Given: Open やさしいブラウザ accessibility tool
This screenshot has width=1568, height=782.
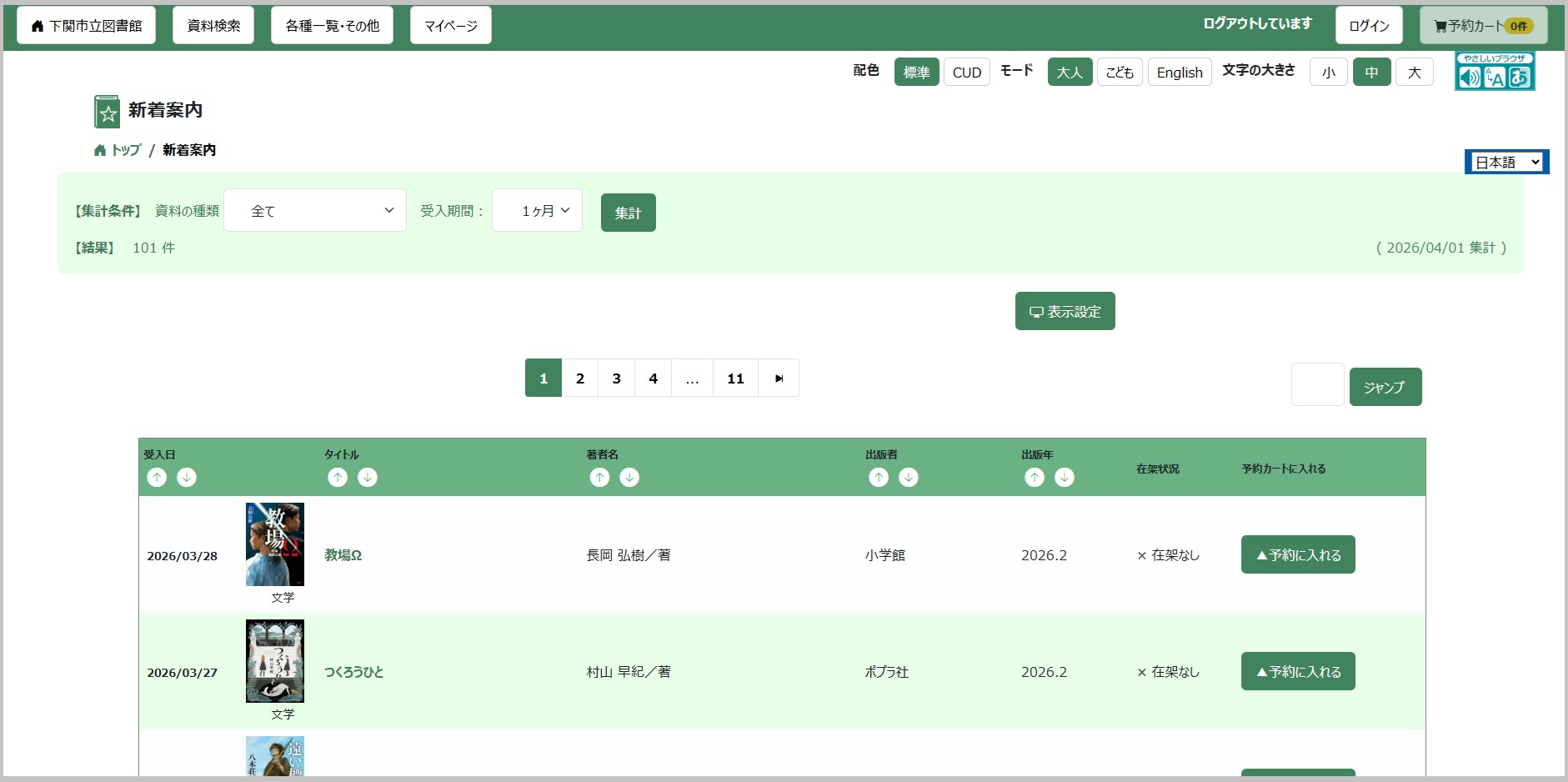Looking at the screenshot, I should tap(1495, 72).
